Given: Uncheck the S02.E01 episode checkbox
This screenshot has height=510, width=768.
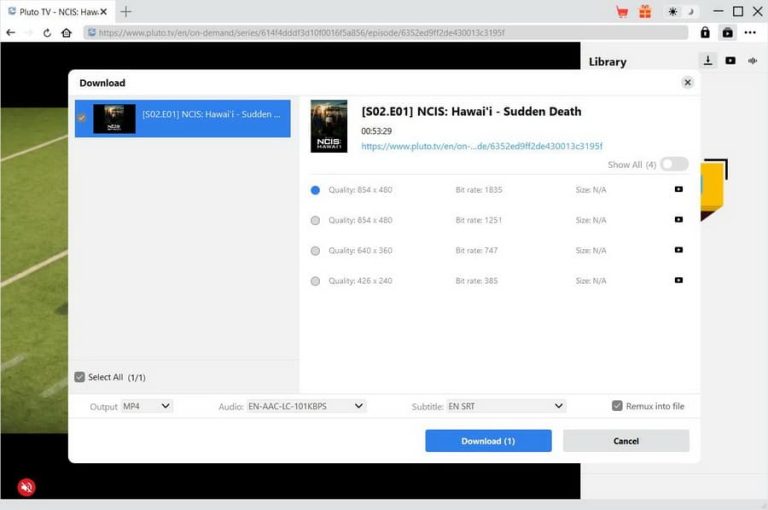Looking at the screenshot, I should click(x=82, y=118).
